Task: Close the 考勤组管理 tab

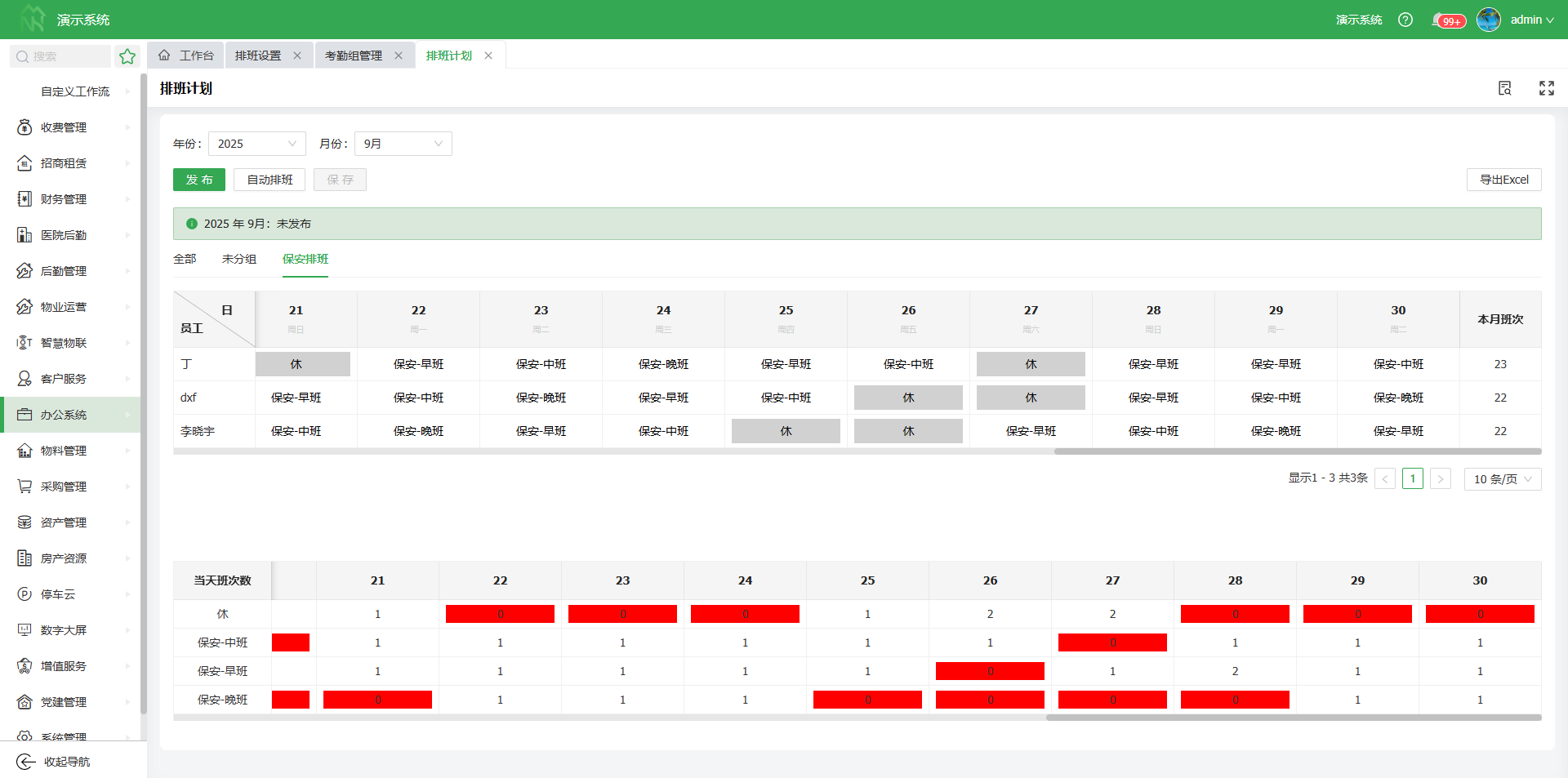Action: (399, 56)
